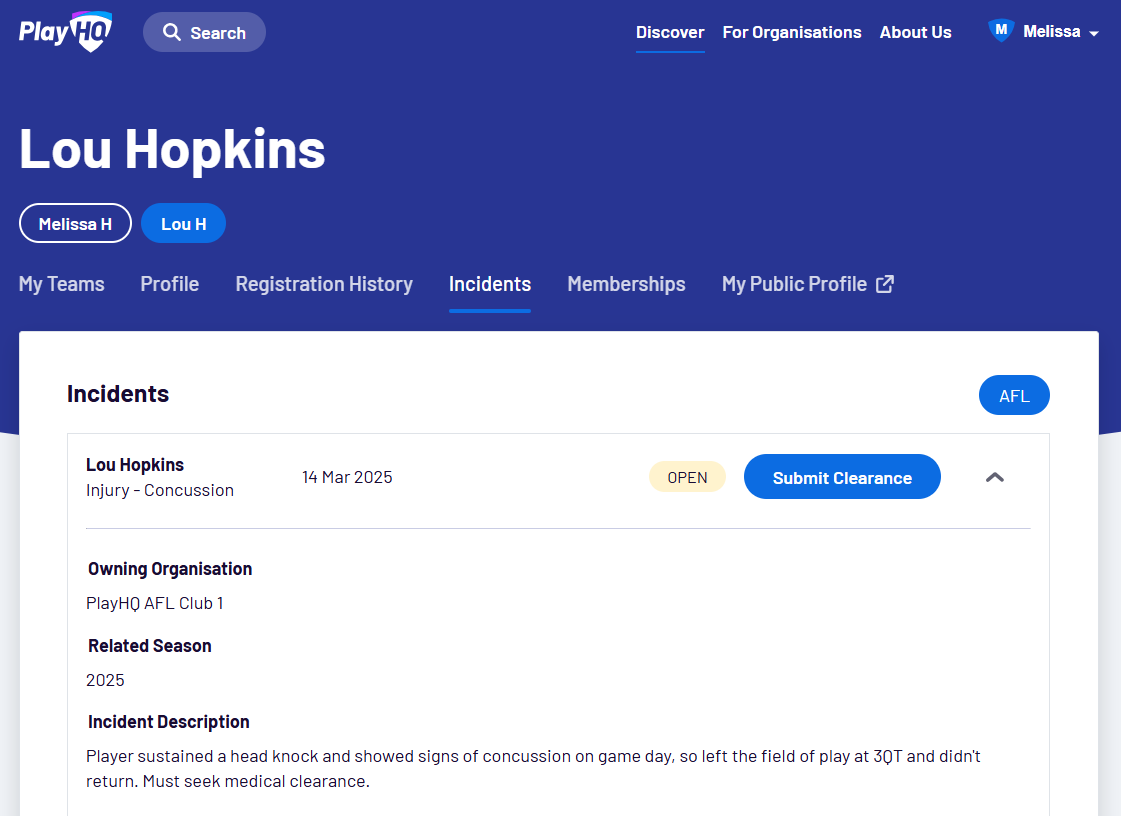Go to the Profile tab
The height and width of the screenshot is (816, 1121).
(169, 284)
